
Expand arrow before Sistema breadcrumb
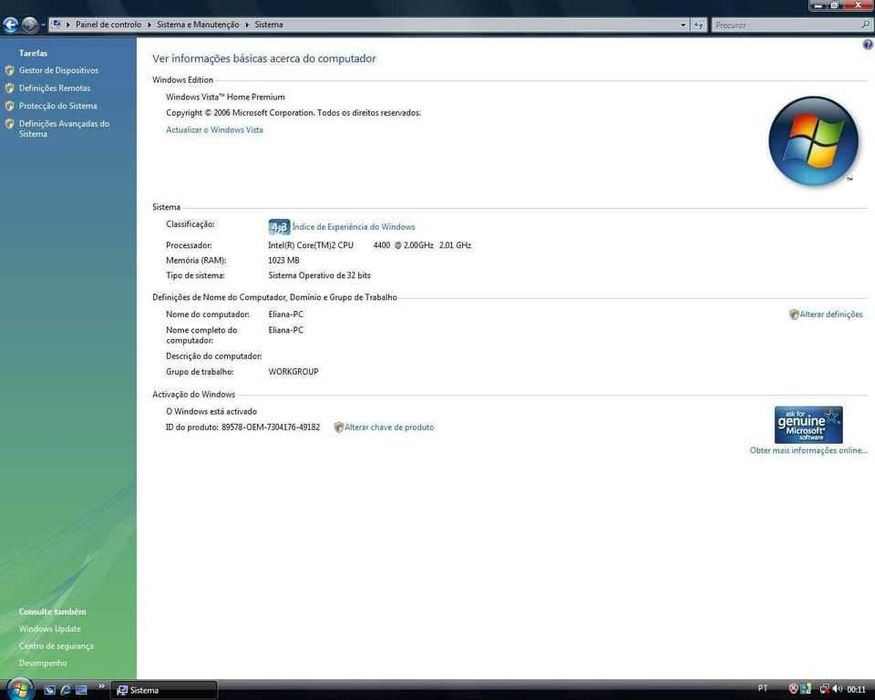tap(247, 25)
